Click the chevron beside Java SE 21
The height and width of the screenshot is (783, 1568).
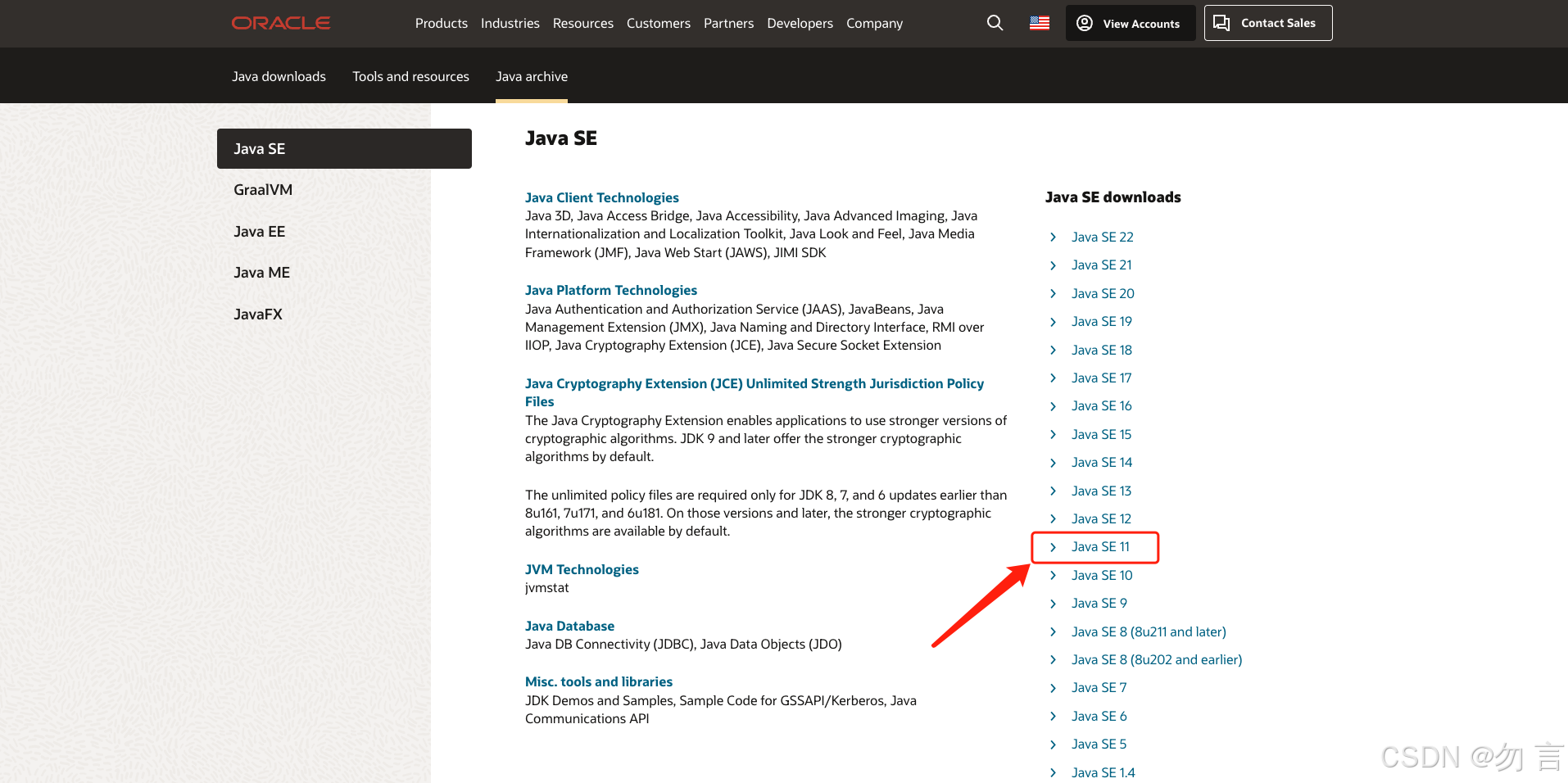[1054, 265]
